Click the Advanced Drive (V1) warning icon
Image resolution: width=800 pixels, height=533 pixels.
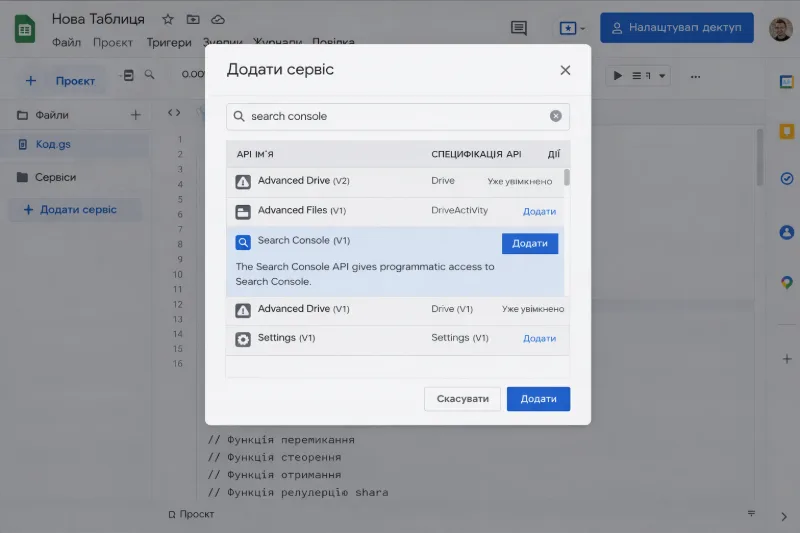pos(243,310)
